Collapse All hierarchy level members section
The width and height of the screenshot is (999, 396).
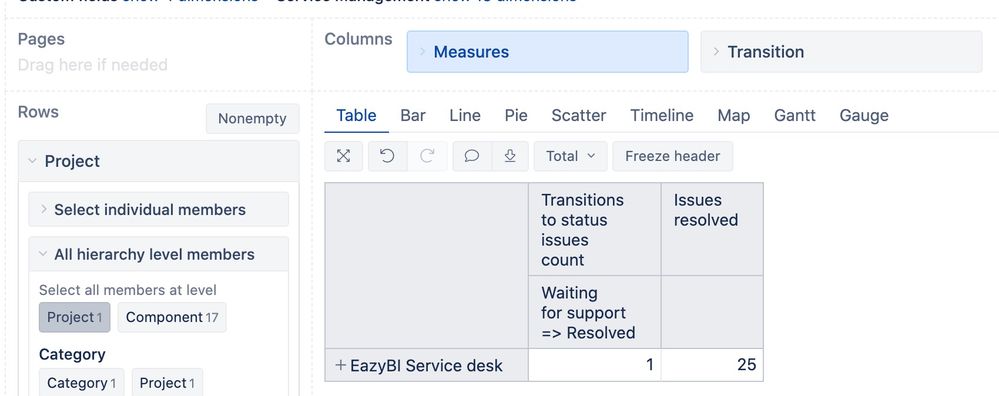158,254
